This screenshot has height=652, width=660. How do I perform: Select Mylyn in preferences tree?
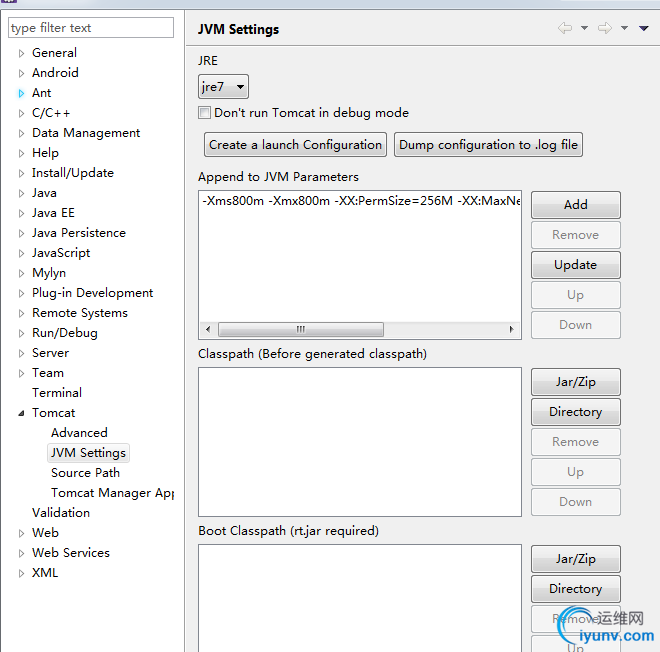coord(49,273)
